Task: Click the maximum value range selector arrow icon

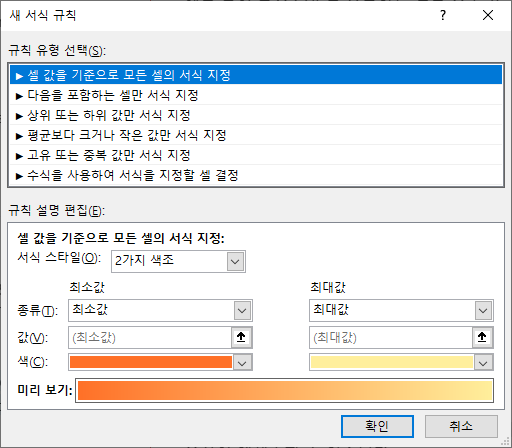Action: point(482,337)
